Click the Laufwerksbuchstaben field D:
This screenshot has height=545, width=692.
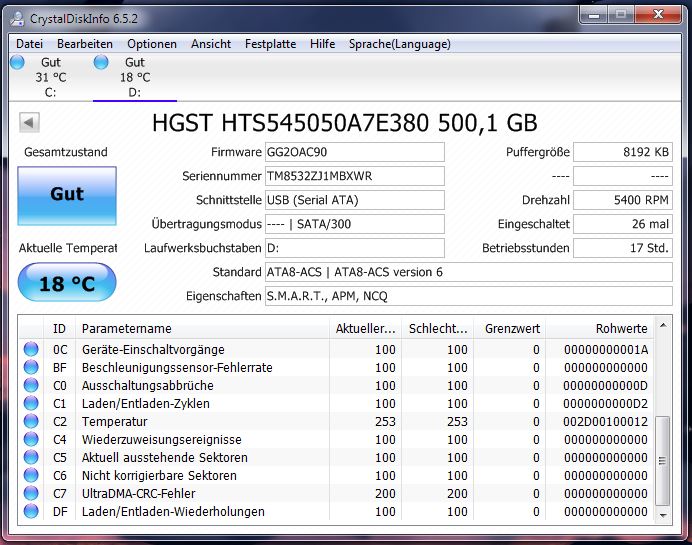click(x=354, y=248)
